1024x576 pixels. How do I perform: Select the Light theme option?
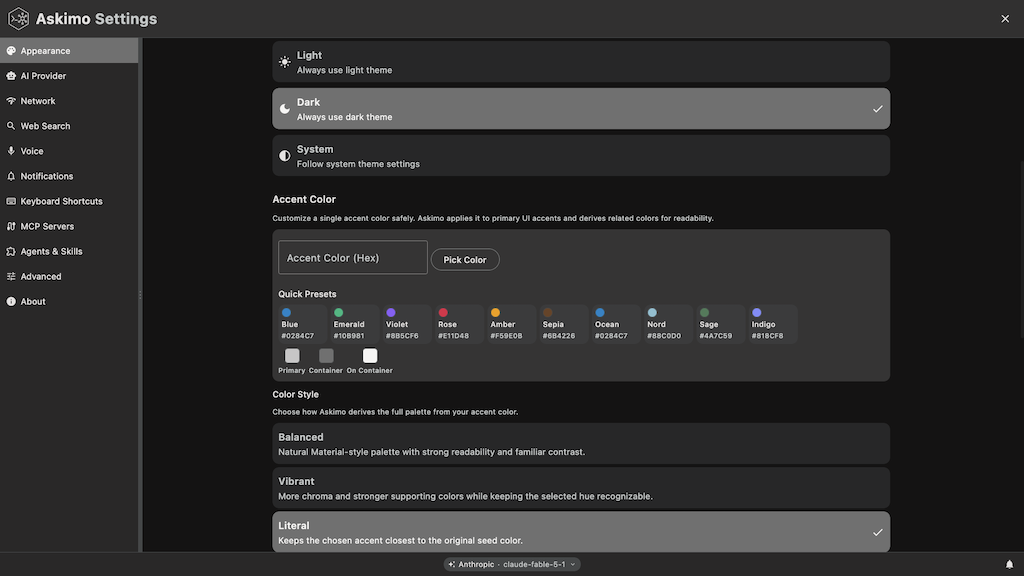pyautogui.click(x=581, y=62)
